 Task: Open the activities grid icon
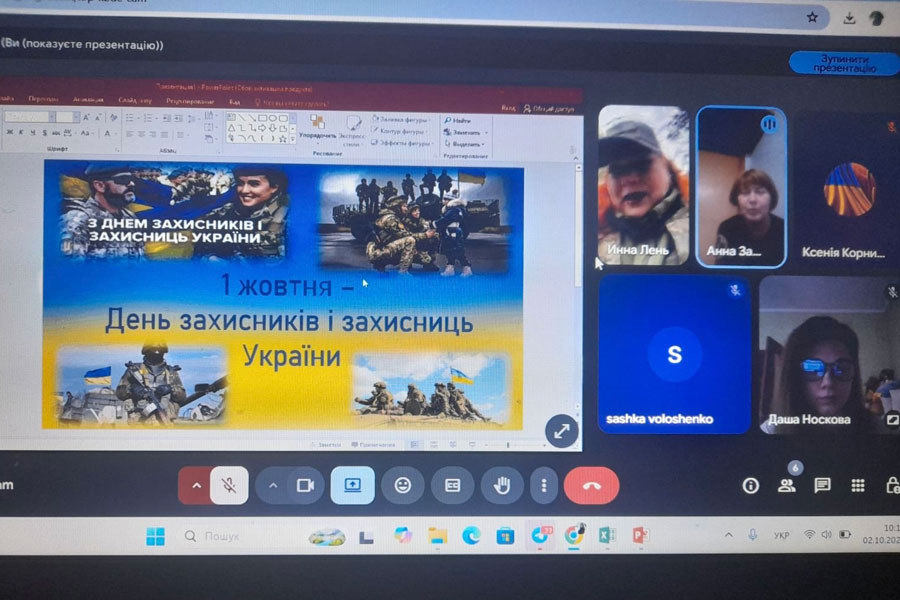[858, 486]
